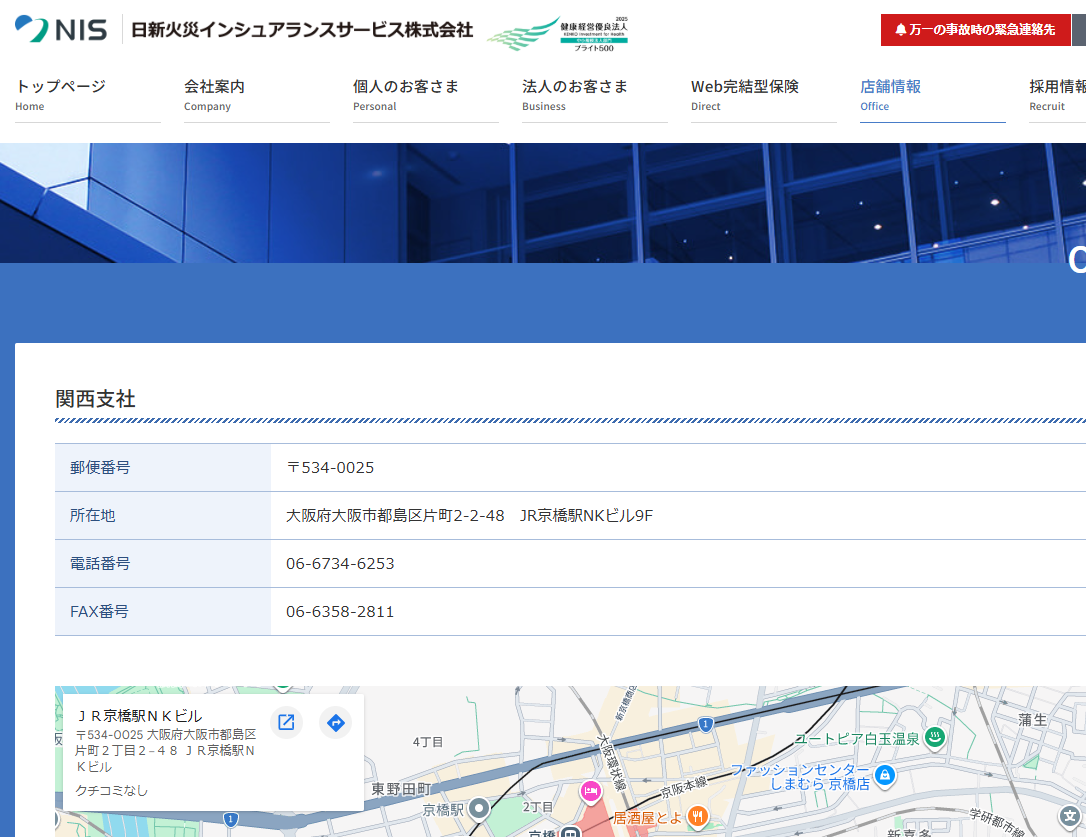
Task: Click the green hot spring marker icon
Action: pyautogui.click(x=935, y=739)
